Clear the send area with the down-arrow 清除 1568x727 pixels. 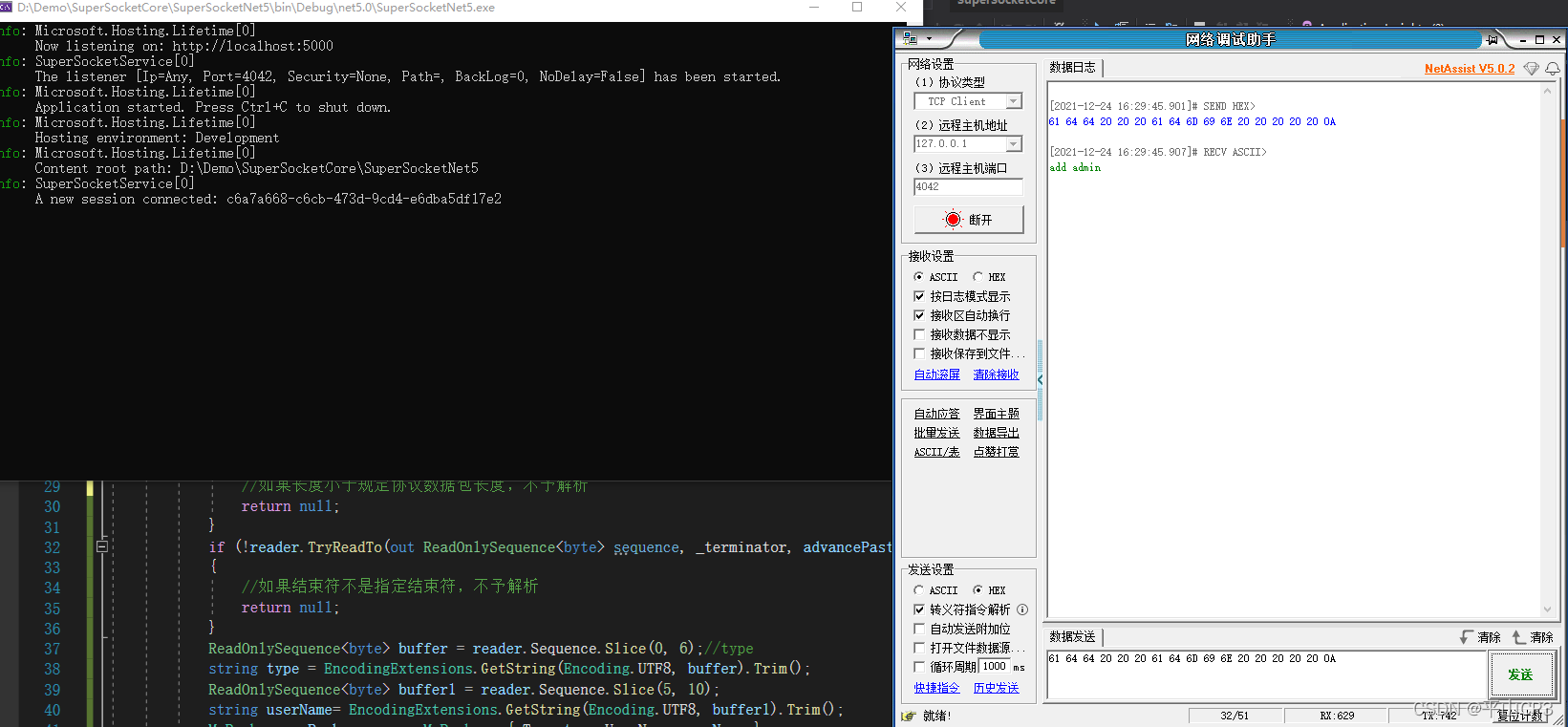pos(1480,637)
